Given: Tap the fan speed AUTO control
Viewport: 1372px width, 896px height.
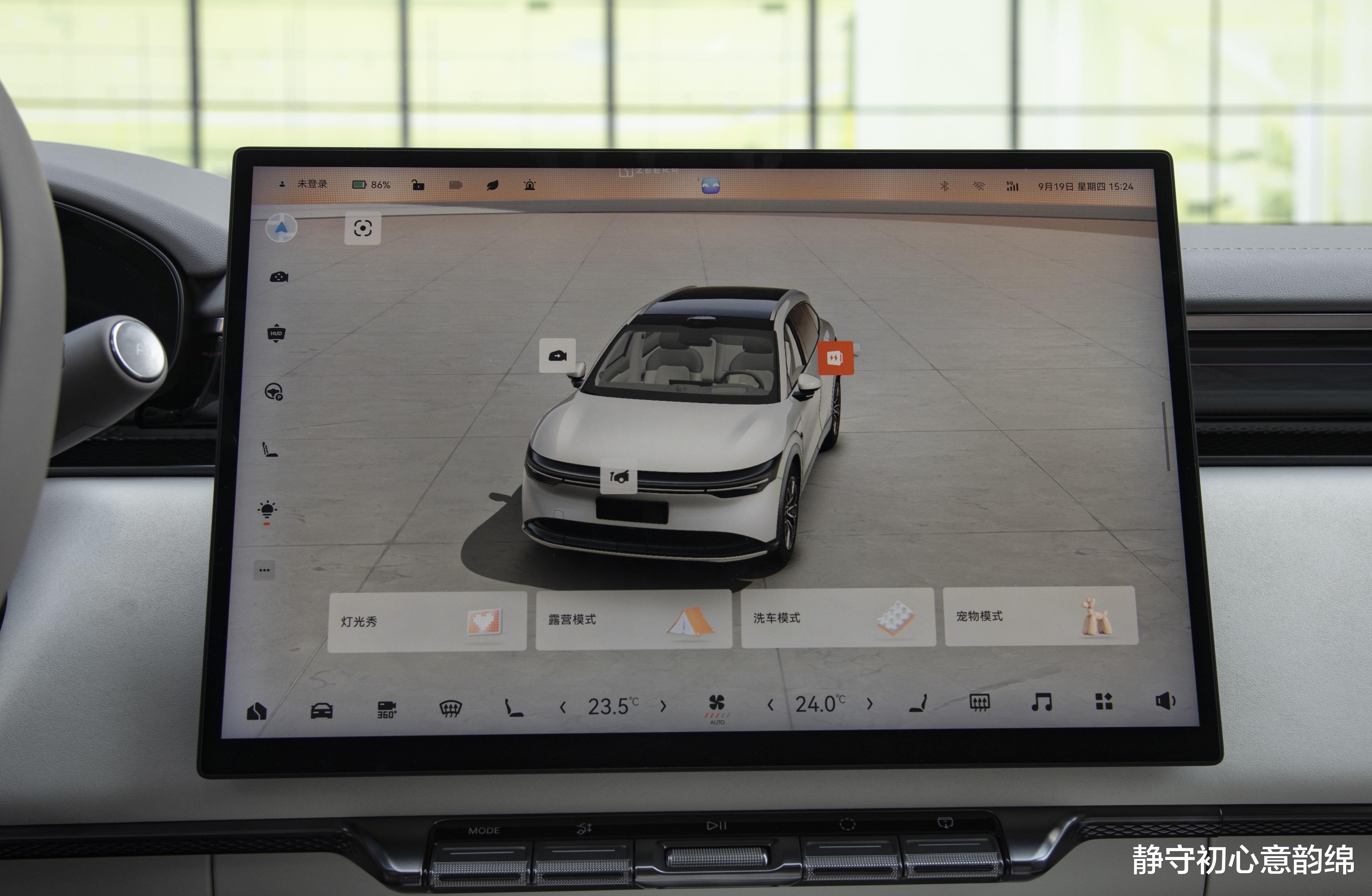Looking at the screenshot, I should [716, 708].
